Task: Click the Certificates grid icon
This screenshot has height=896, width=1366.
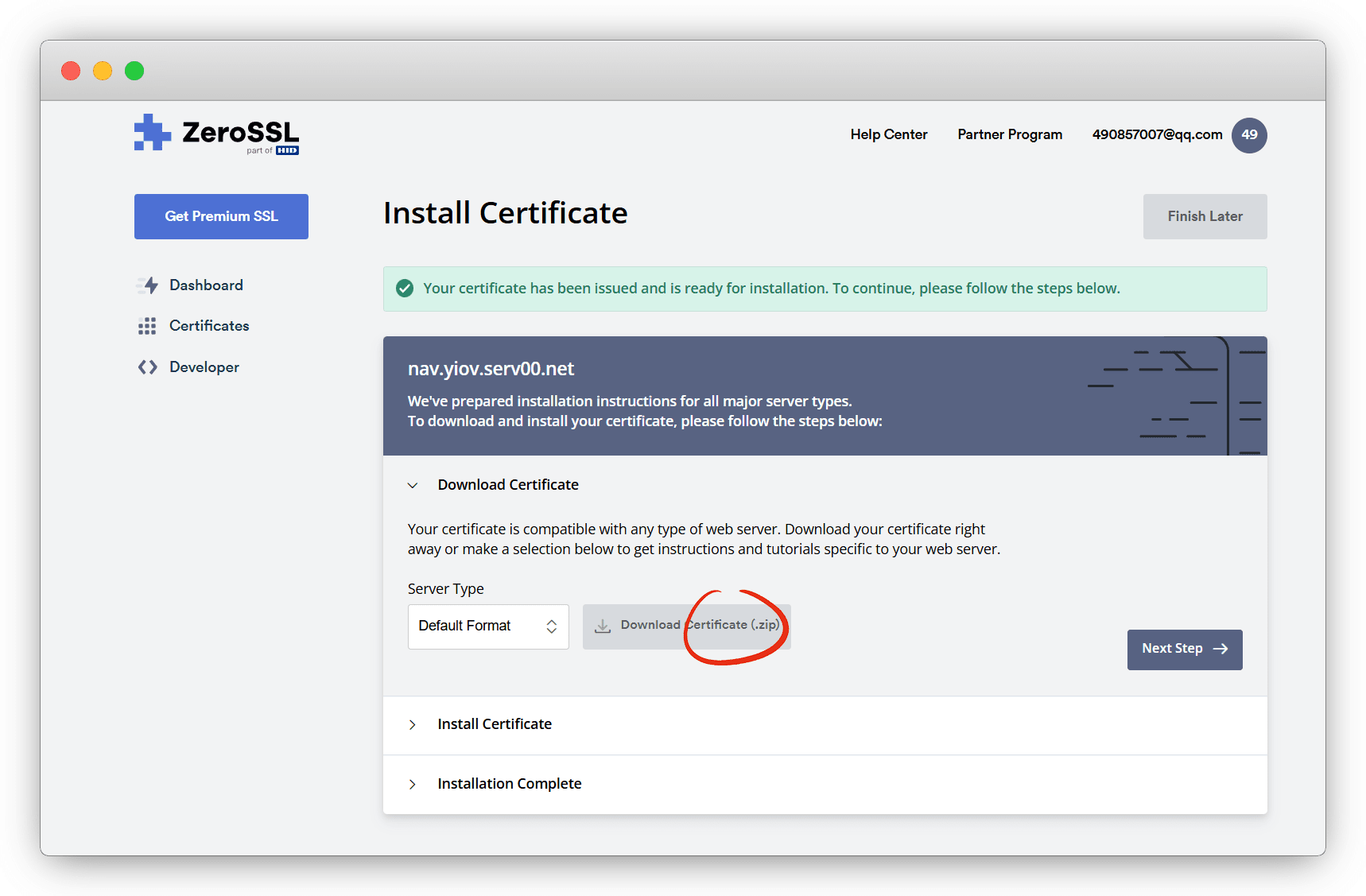Action: pyautogui.click(x=147, y=326)
